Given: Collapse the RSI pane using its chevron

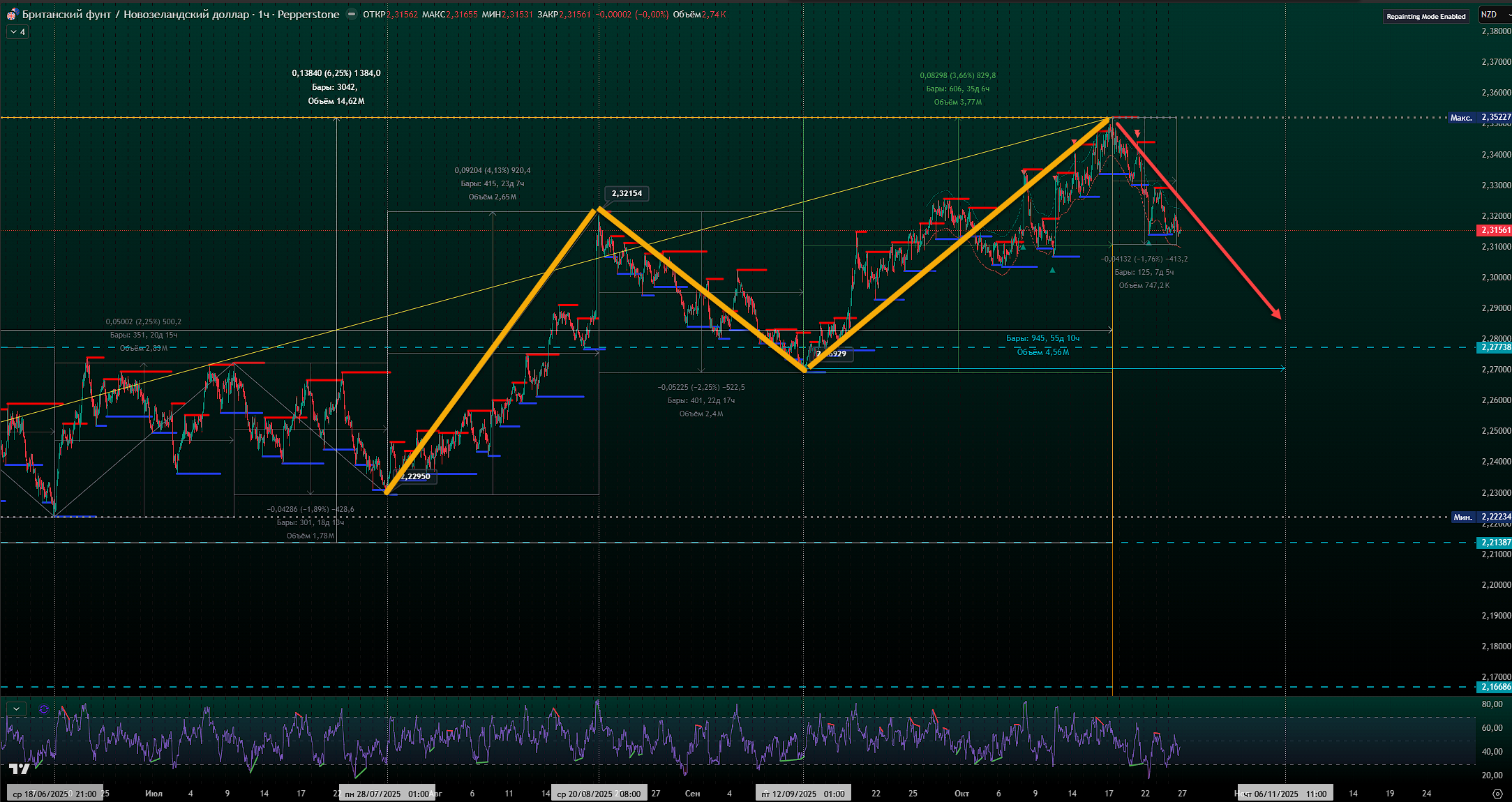Looking at the screenshot, I should pyautogui.click(x=16, y=709).
